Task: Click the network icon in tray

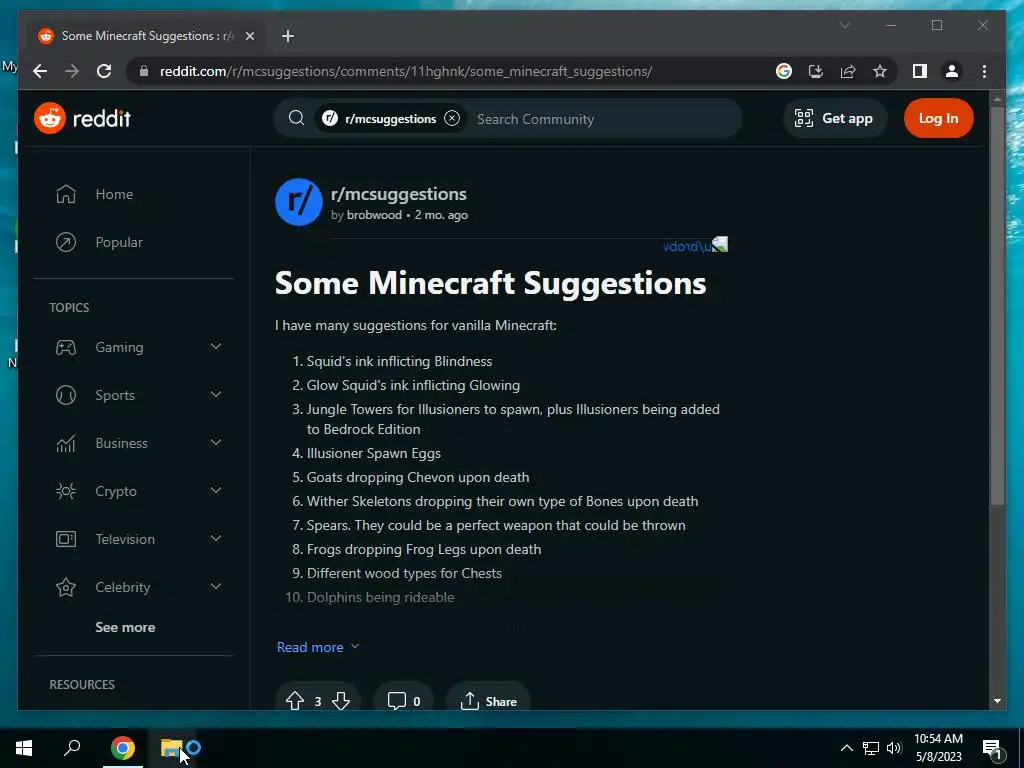Action: coord(871,748)
